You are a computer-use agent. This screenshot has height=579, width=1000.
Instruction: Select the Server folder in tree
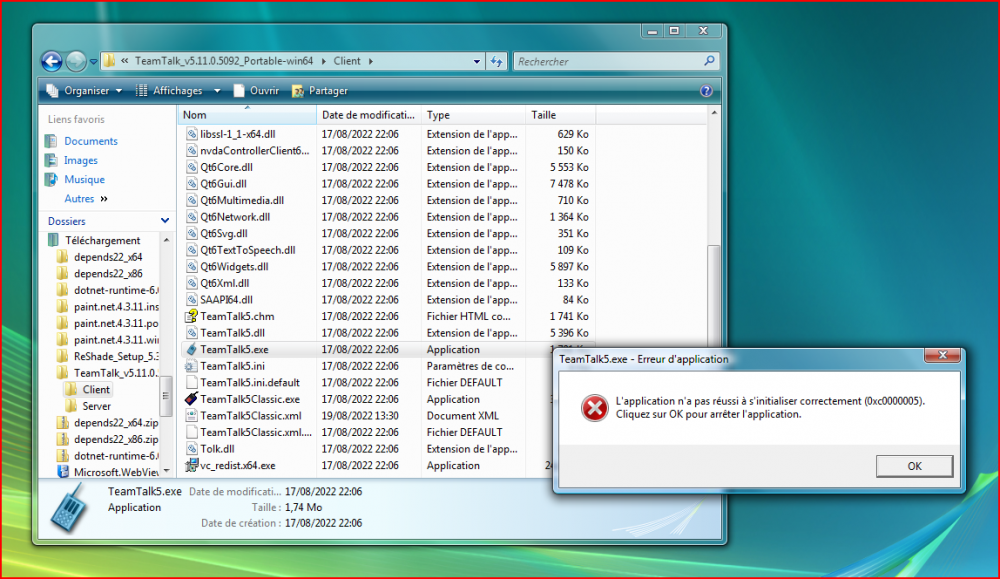click(96, 406)
